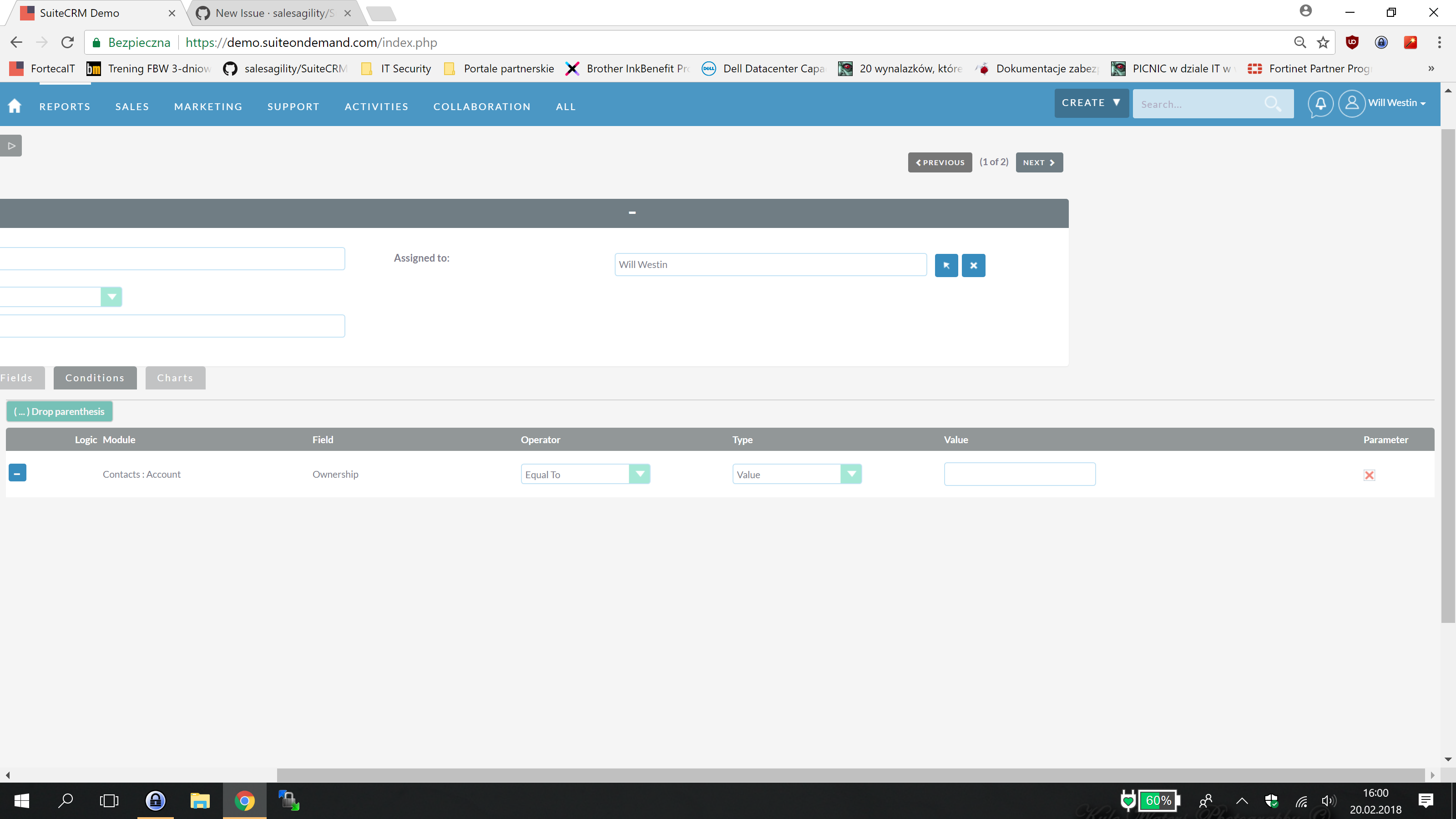
Task: Collapse the report panel with the minus control
Action: pyautogui.click(x=632, y=212)
